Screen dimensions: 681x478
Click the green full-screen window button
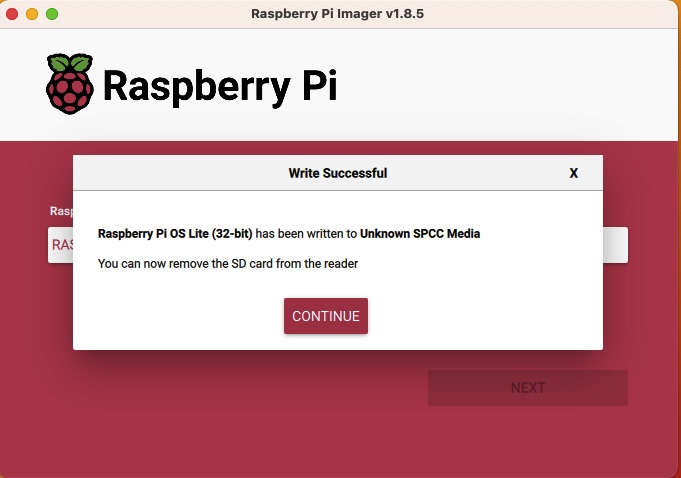pos(52,14)
